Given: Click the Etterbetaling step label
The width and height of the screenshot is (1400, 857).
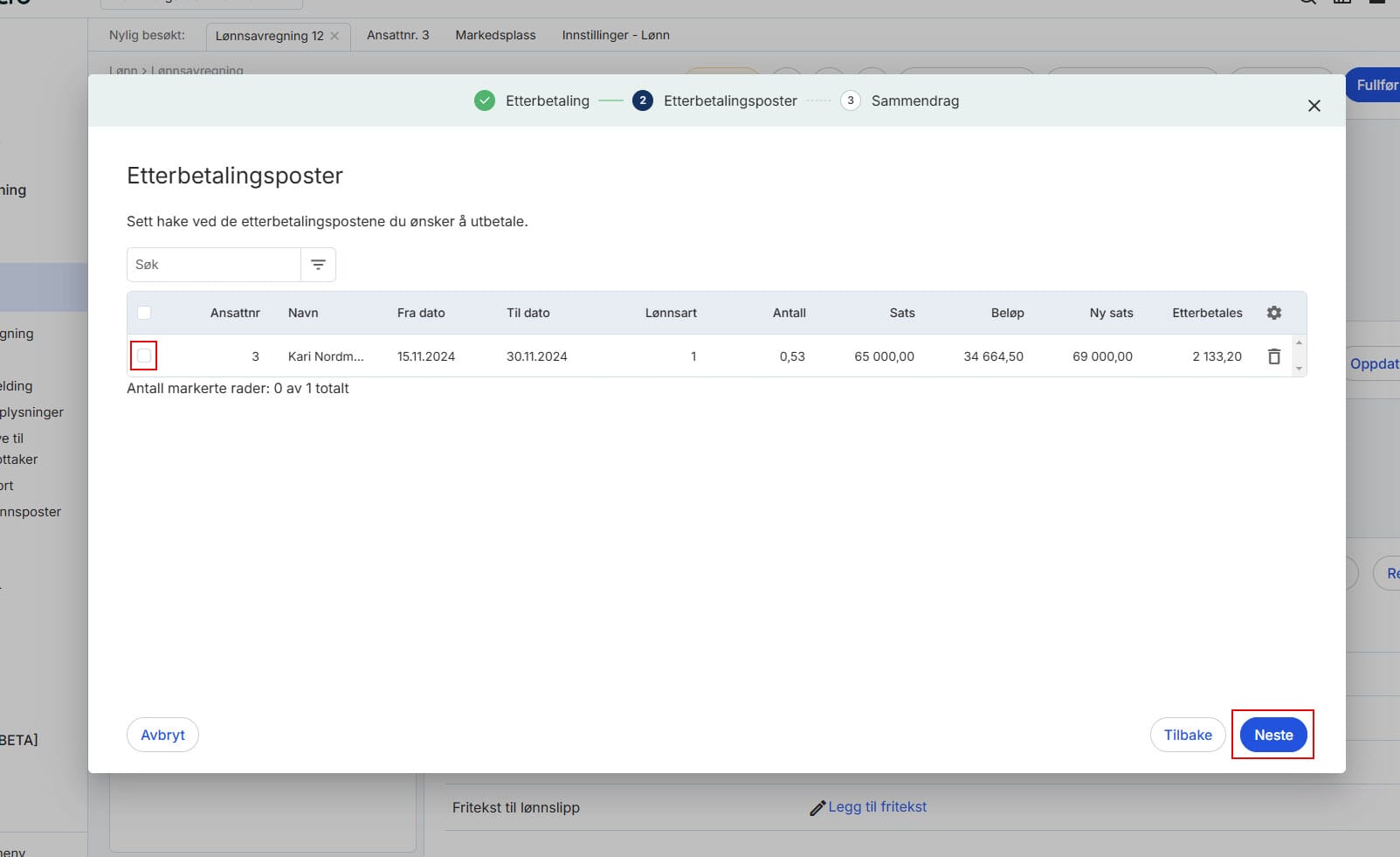Looking at the screenshot, I should point(548,100).
